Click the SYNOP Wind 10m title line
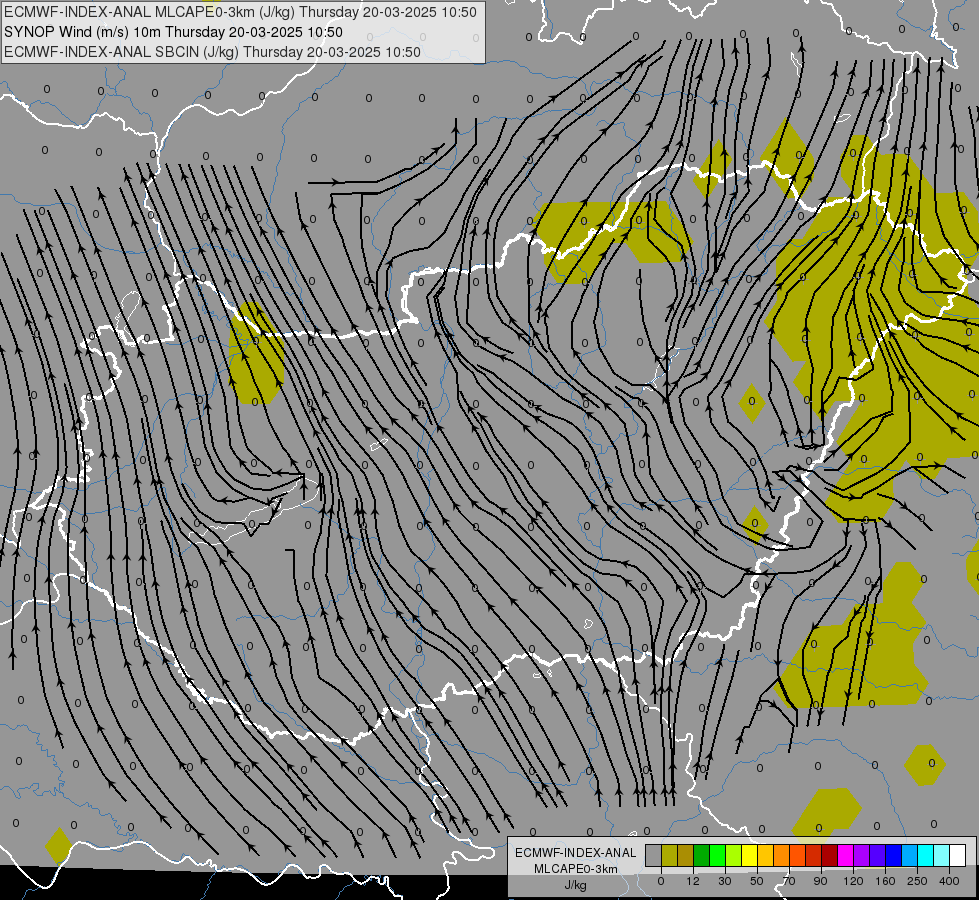The width and height of the screenshot is (979, 900). pyautogui.click(x=173, y=32)
